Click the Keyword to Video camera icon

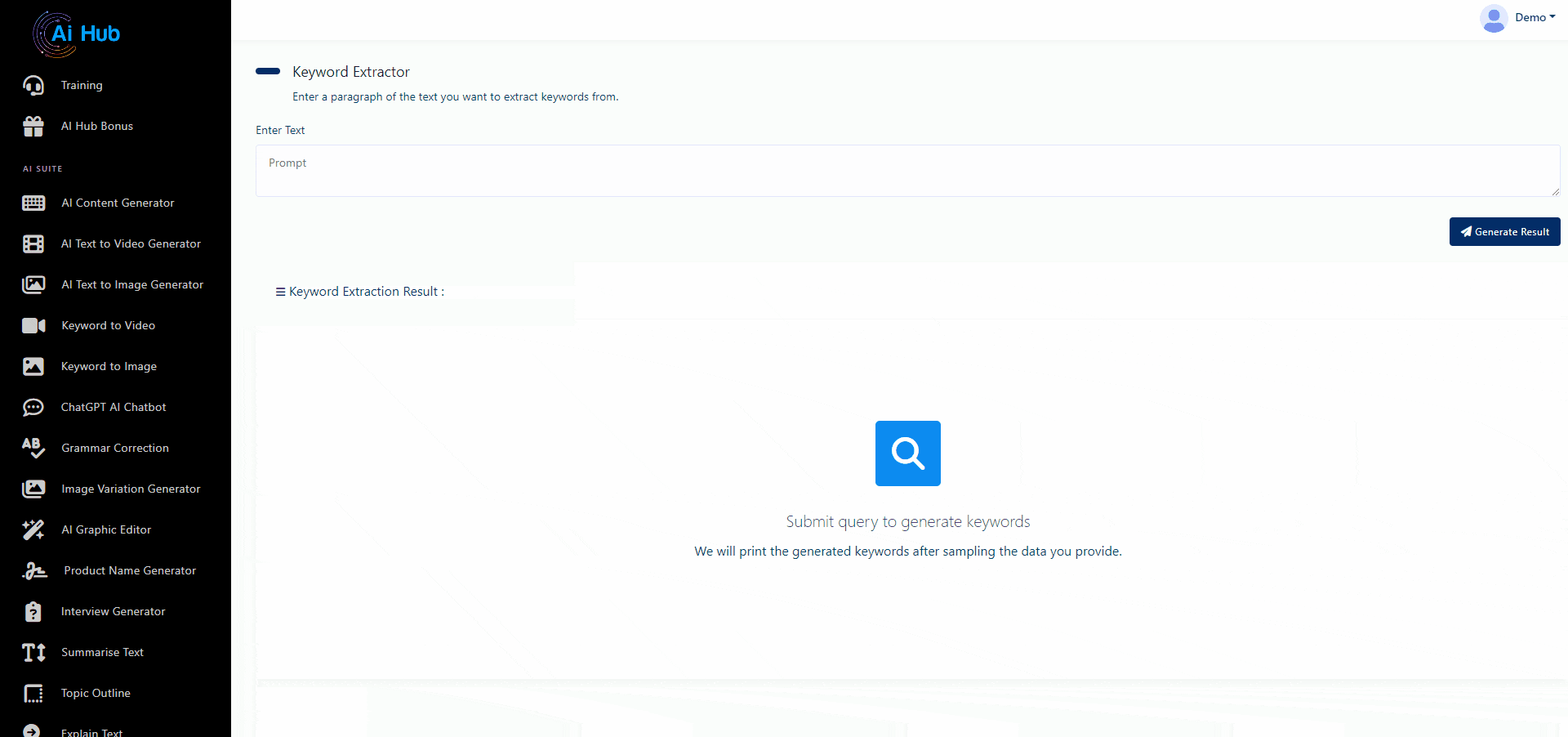[x=33, y=326]
